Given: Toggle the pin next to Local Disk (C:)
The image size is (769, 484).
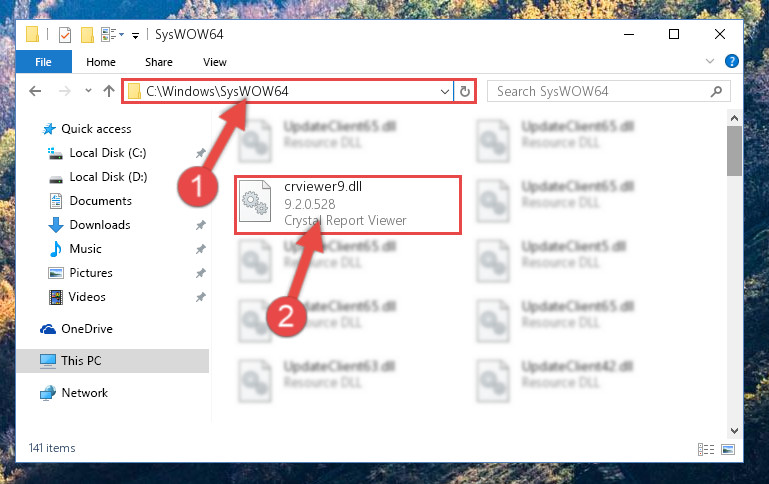Looking at the screenshot, I should (201, 153).
